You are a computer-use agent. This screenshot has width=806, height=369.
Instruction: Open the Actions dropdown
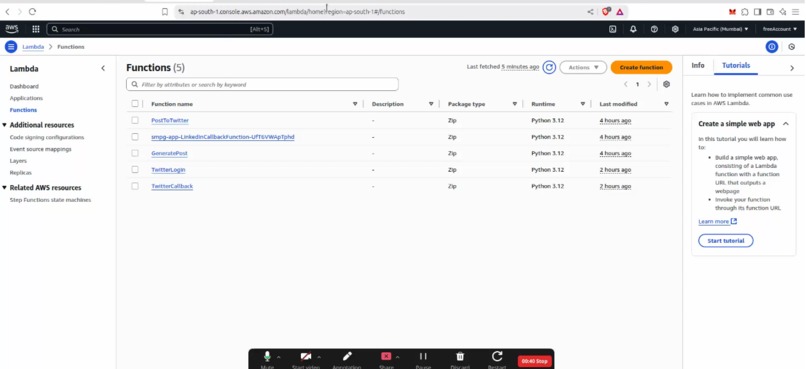583,67
